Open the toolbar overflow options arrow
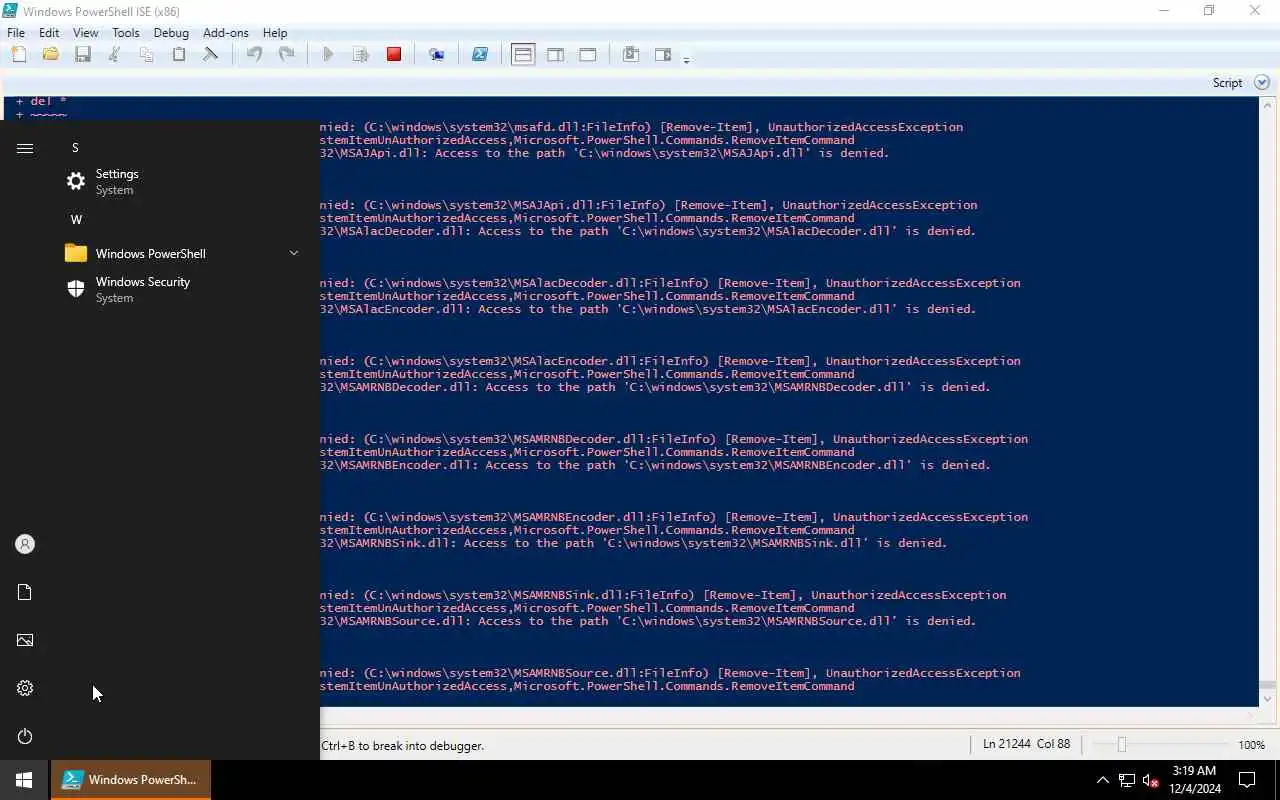 [x=686, y=60]
